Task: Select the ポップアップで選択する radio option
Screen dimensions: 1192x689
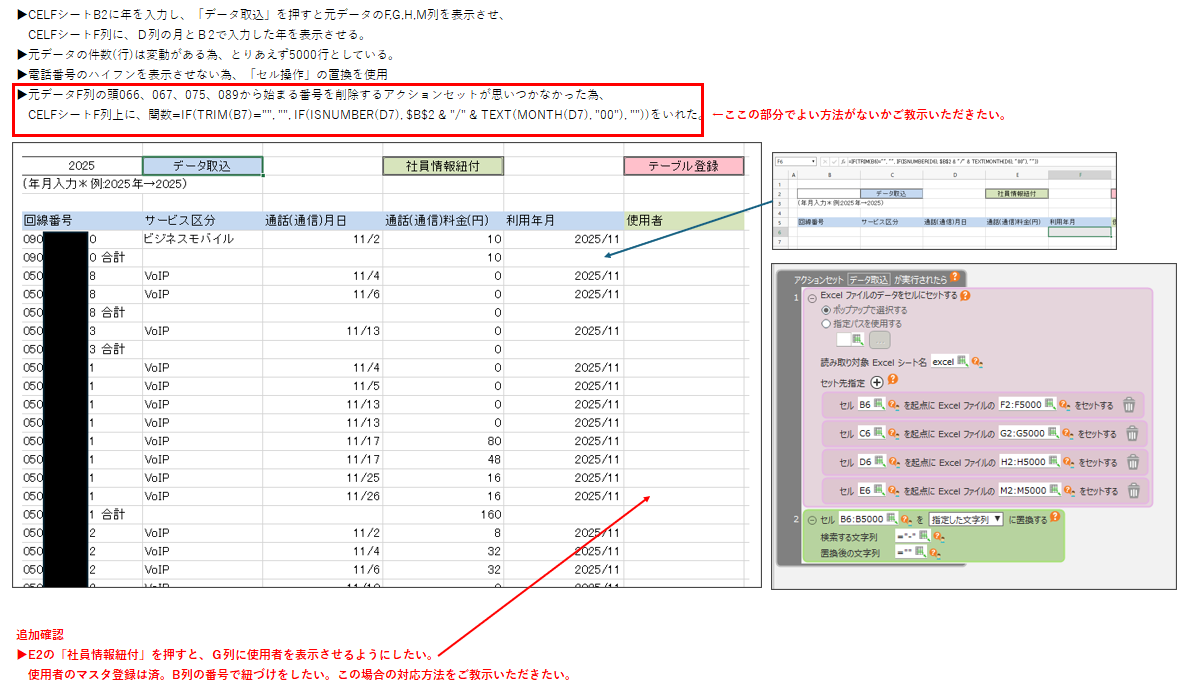Action: click(x=826, y=310)
